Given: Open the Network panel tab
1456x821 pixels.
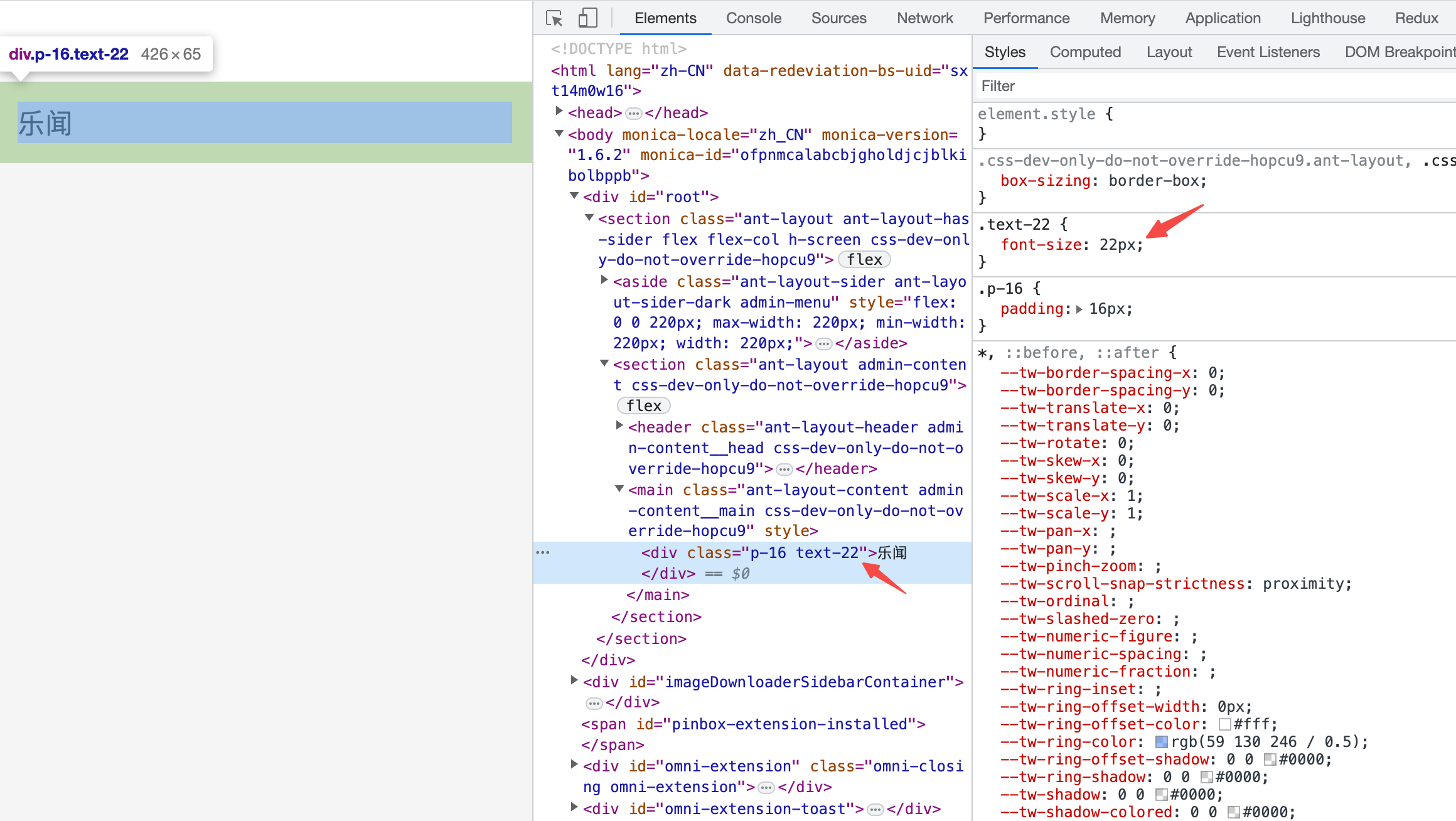Looking at the screenshot, I should coord(924,18).
